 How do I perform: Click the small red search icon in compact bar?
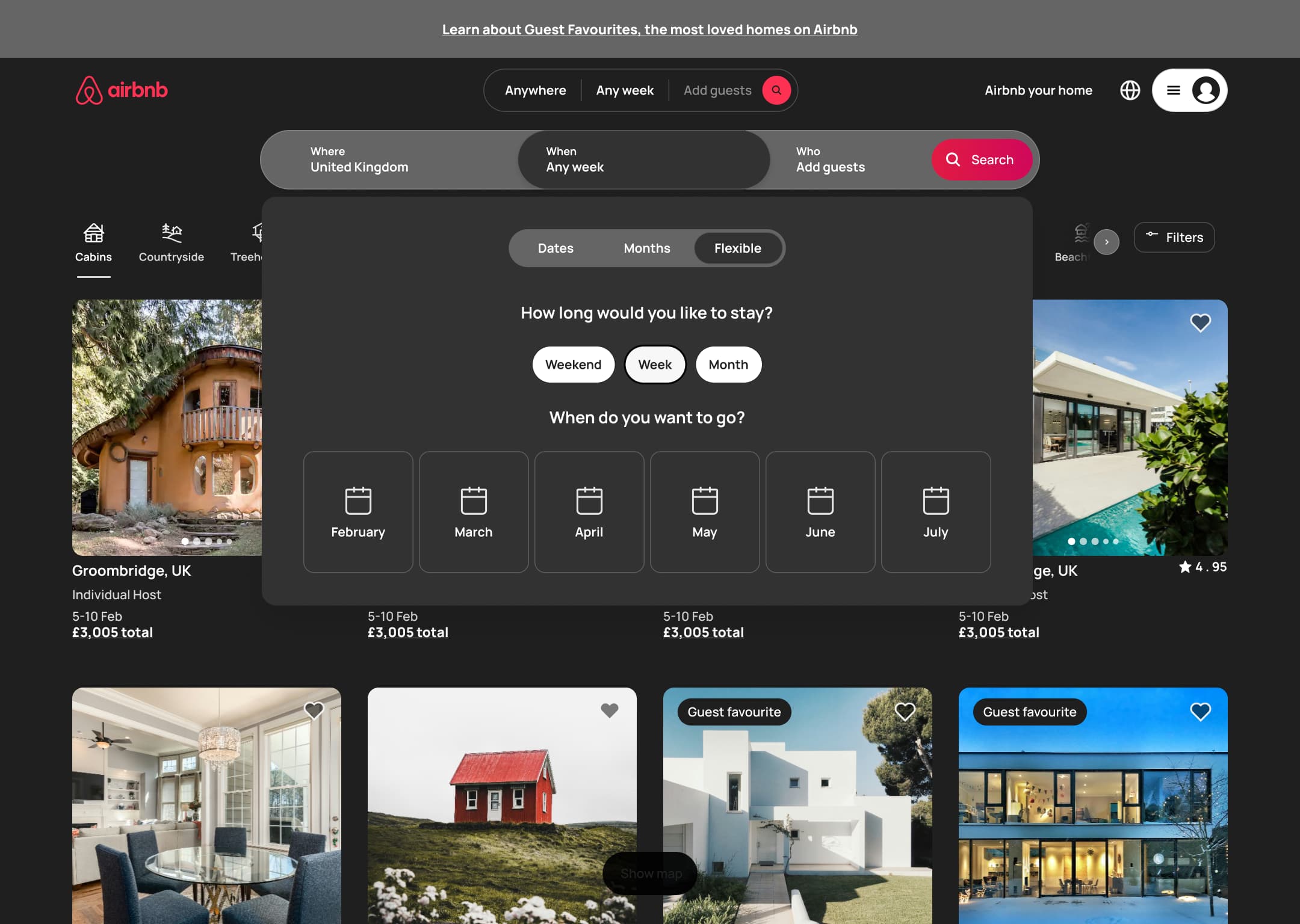pyautogui.click(x=776, y=90)
